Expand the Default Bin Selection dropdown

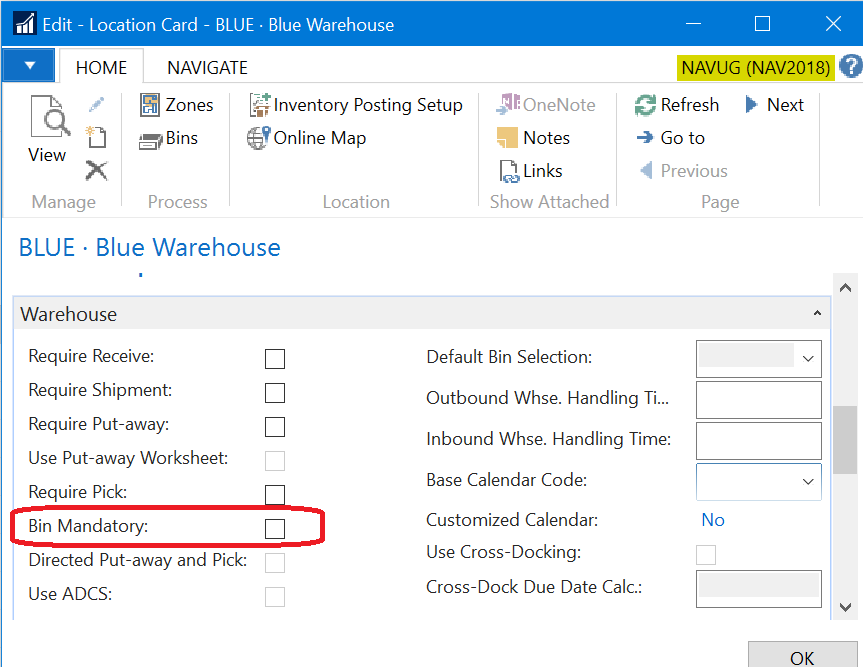pyautogui.click(x=808, y=358)
